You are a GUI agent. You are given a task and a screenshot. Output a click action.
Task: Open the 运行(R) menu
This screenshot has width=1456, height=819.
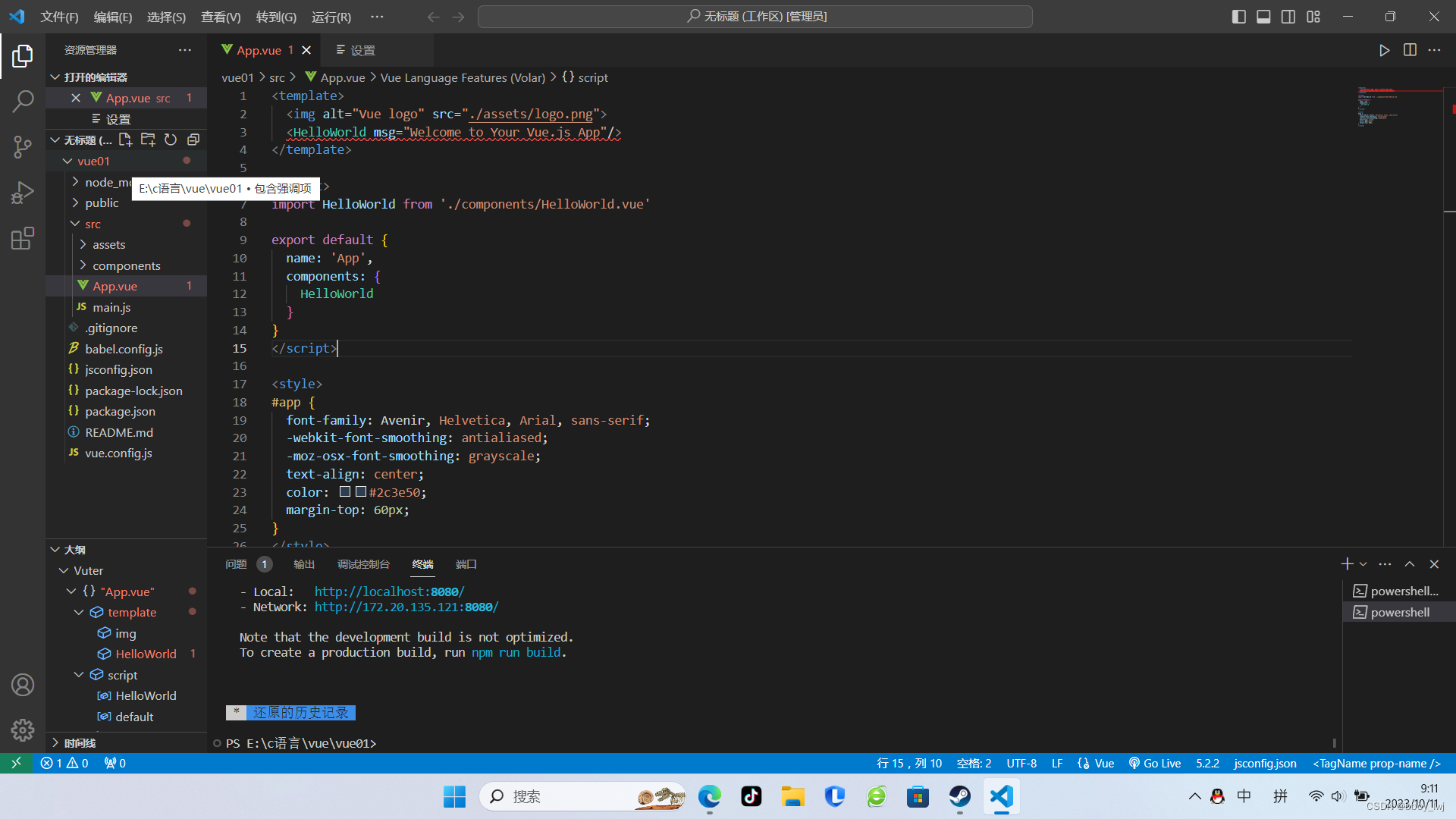pos(331,17)
